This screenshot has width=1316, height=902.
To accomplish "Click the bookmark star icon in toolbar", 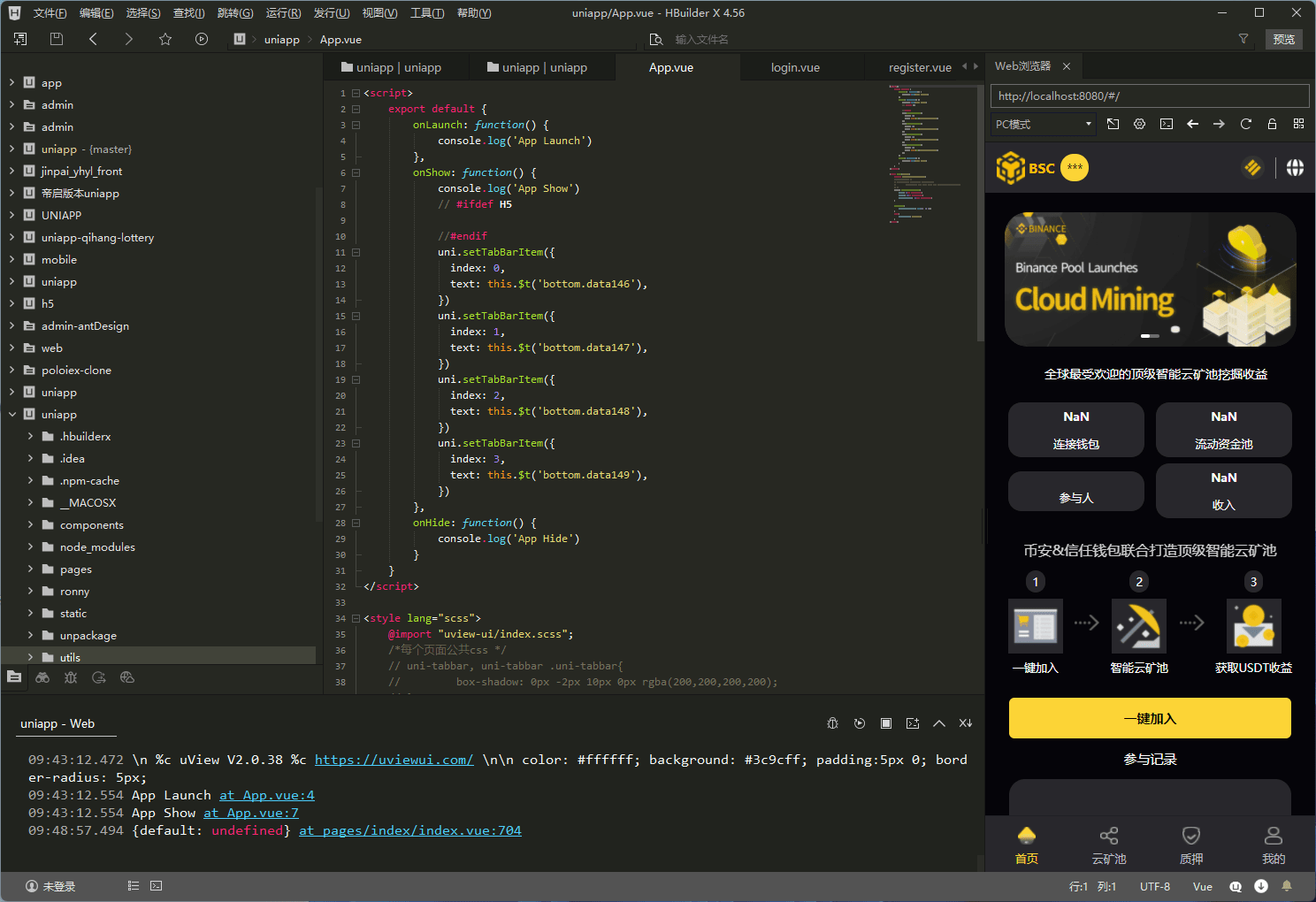I will pos(165,39).
